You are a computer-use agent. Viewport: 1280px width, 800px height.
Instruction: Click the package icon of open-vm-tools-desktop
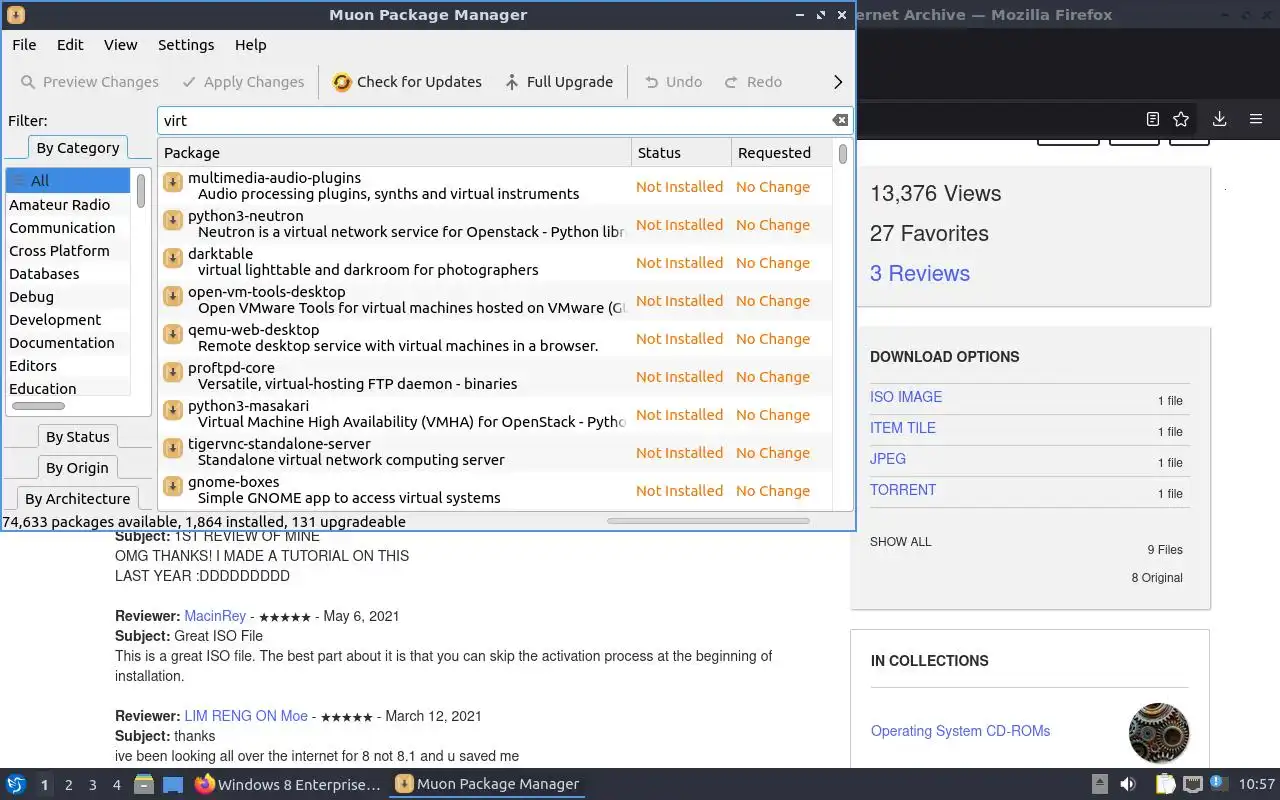172,296
